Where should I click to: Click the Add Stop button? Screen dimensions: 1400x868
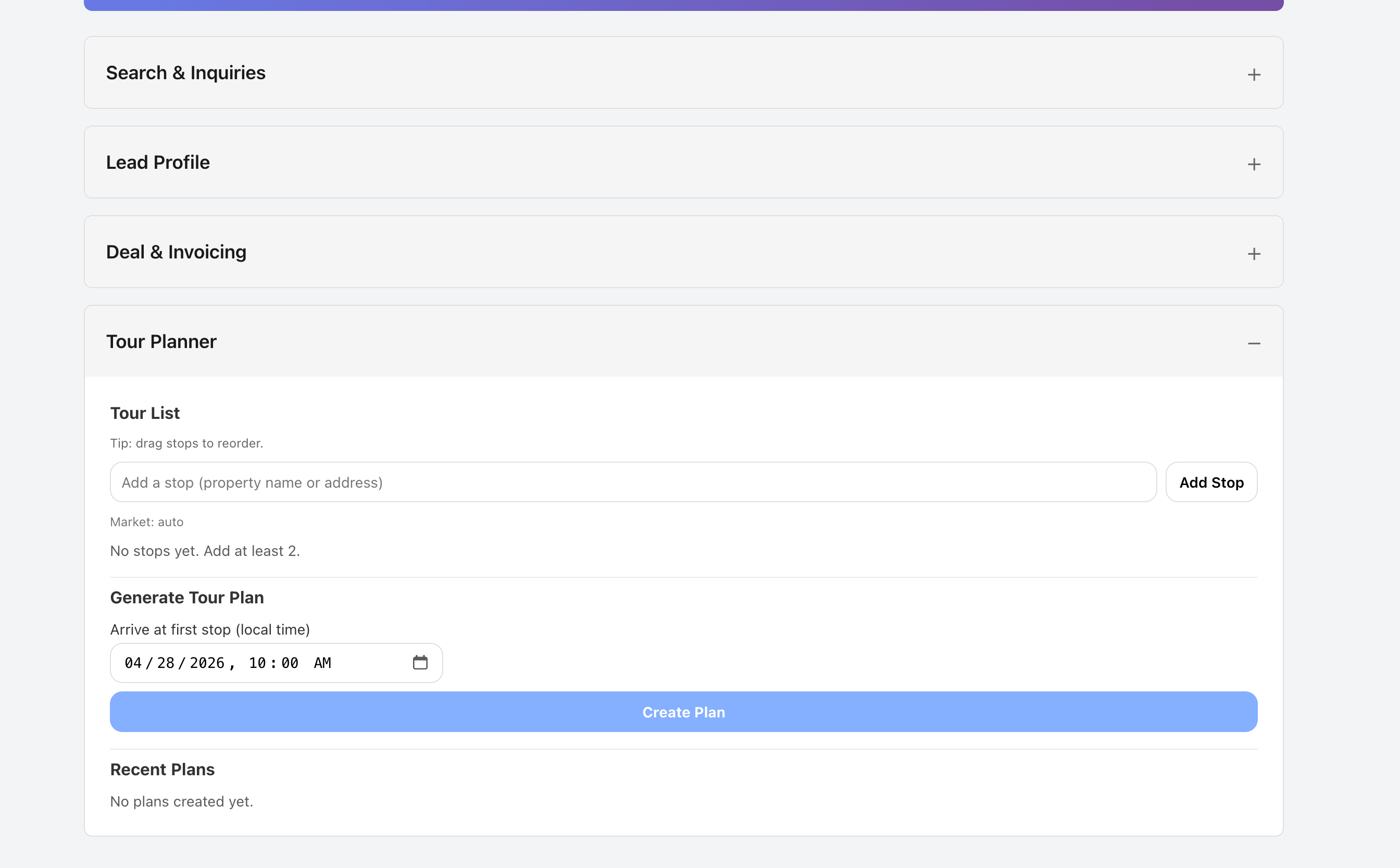click(1211, 482)
